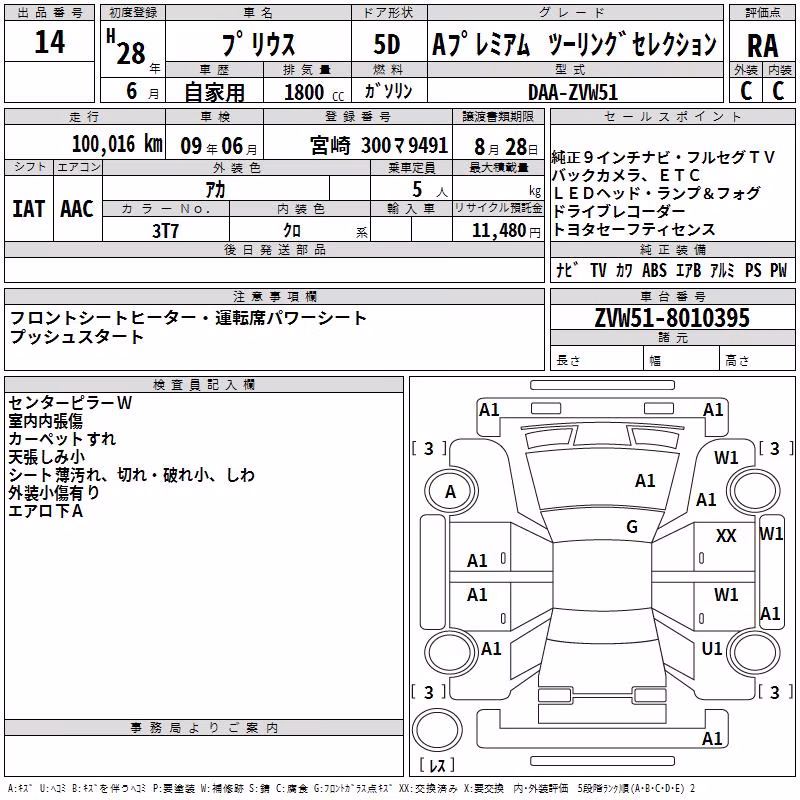Select the seating capacity 5人
This screenshot has width=800, height=800.
[429, 190]
